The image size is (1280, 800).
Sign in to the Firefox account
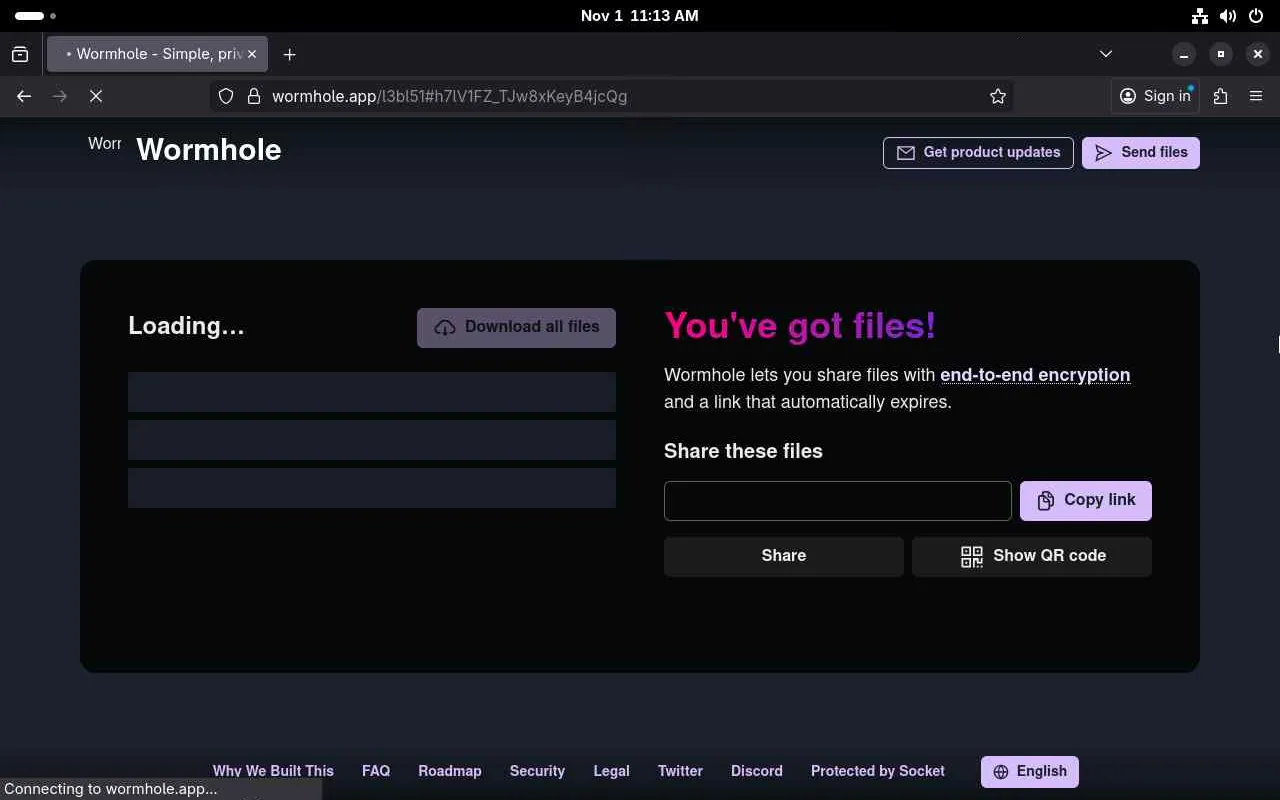point(1155,96)
